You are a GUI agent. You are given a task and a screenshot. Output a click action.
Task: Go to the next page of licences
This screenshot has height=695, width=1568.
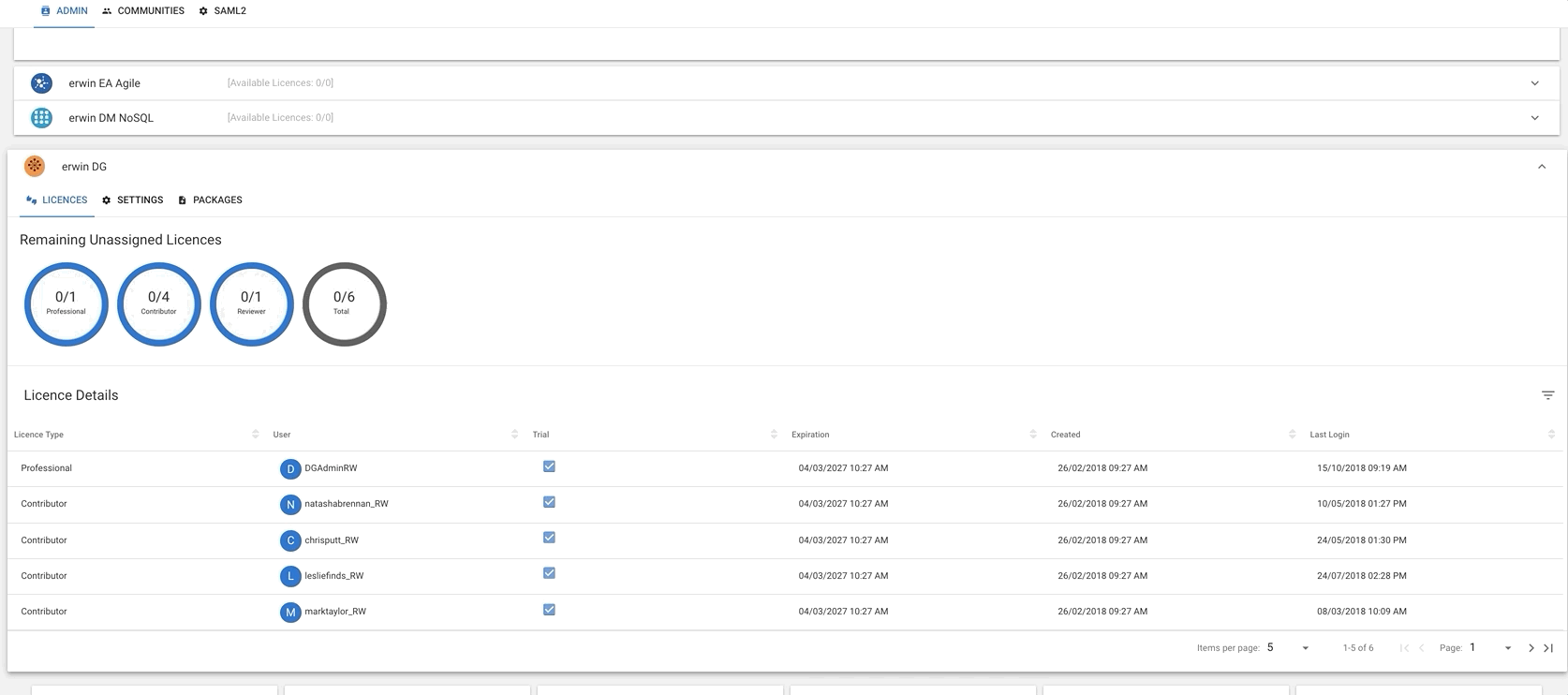[x=1531, y=648]
